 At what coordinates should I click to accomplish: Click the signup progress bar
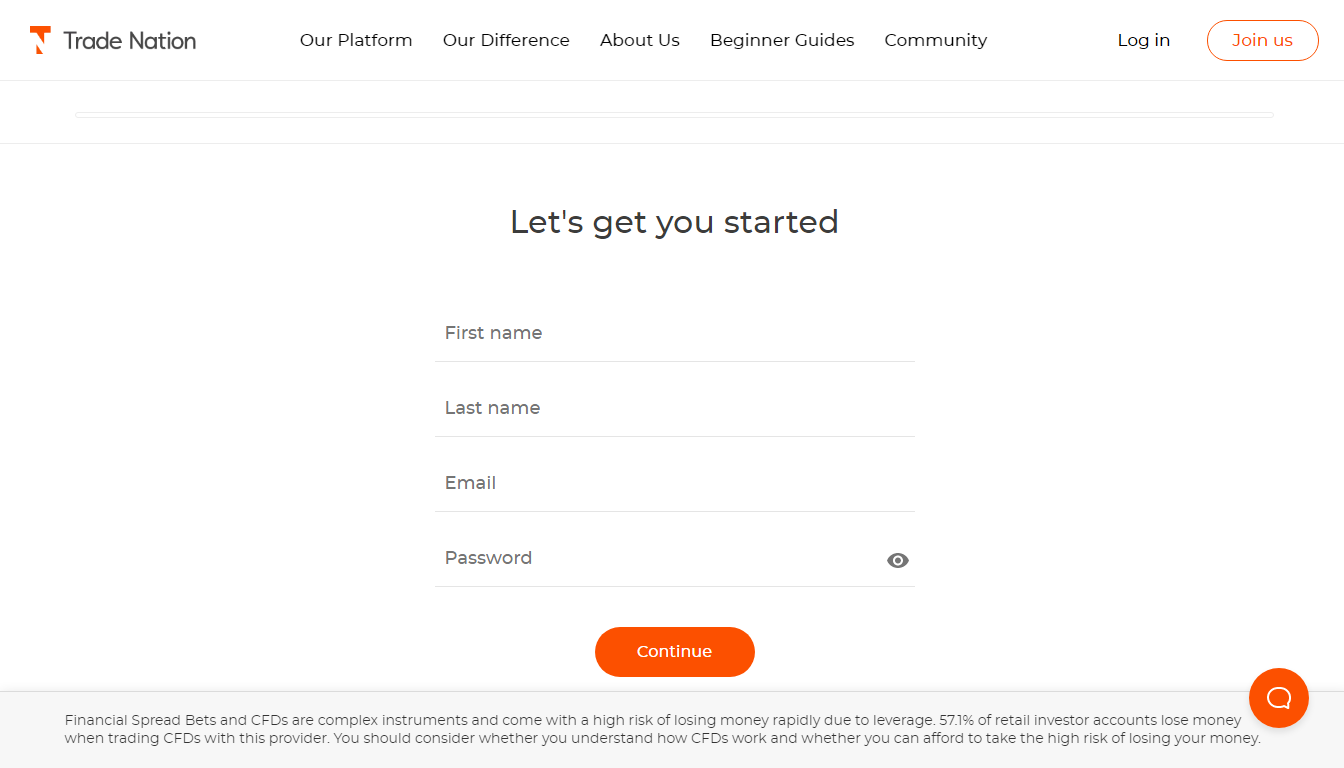pos(674,115)
